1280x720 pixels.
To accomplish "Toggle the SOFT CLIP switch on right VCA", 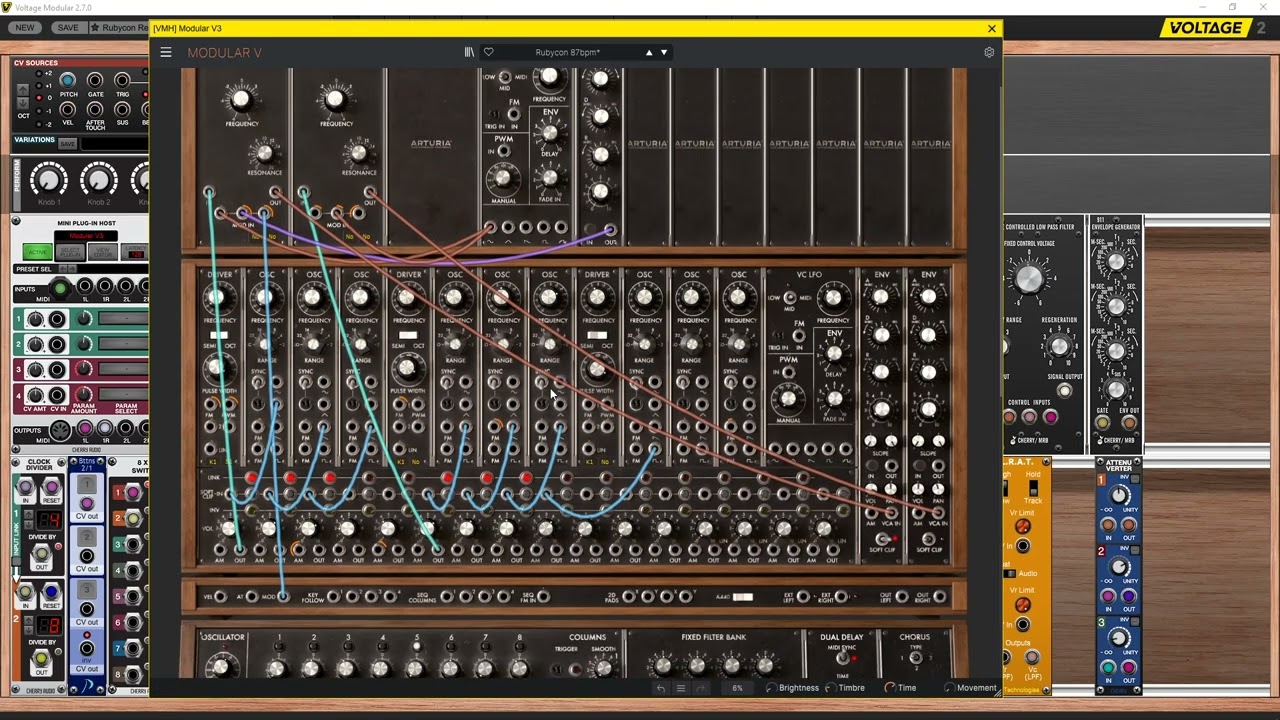I will [x=929, y=539].
